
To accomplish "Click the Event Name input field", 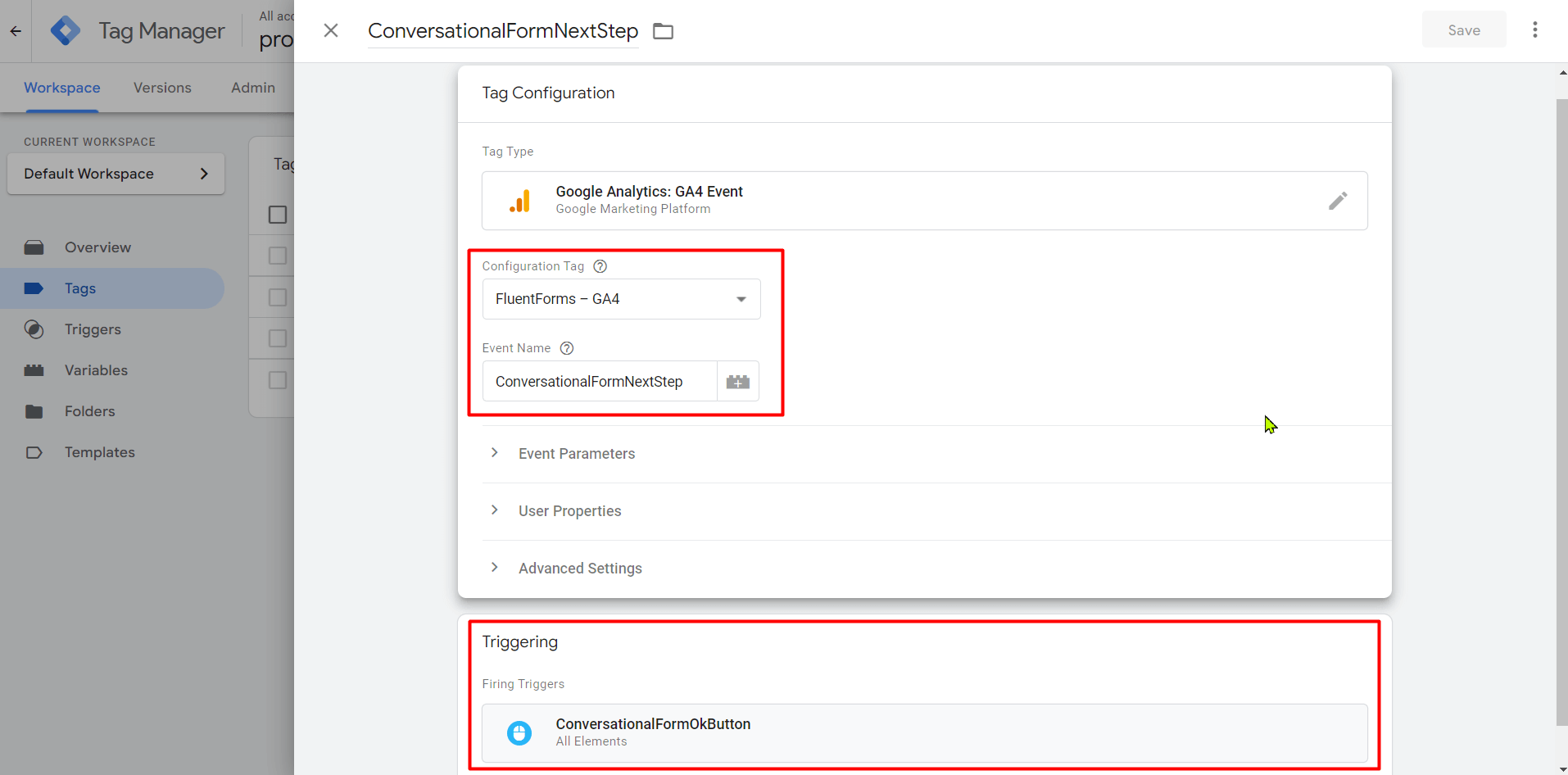I will coord(600,382).
